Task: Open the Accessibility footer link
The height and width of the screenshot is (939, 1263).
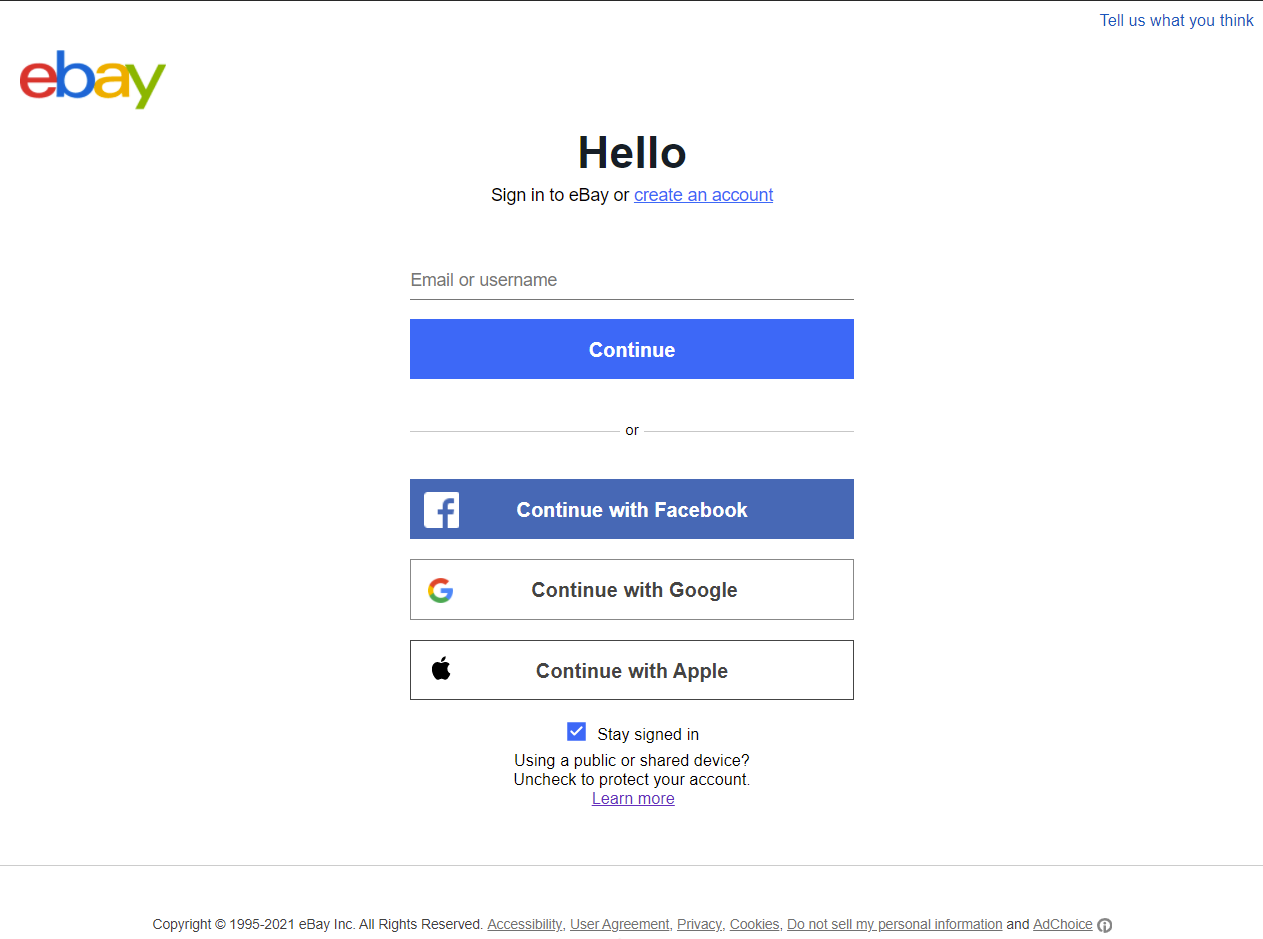Action: point(524,924)
